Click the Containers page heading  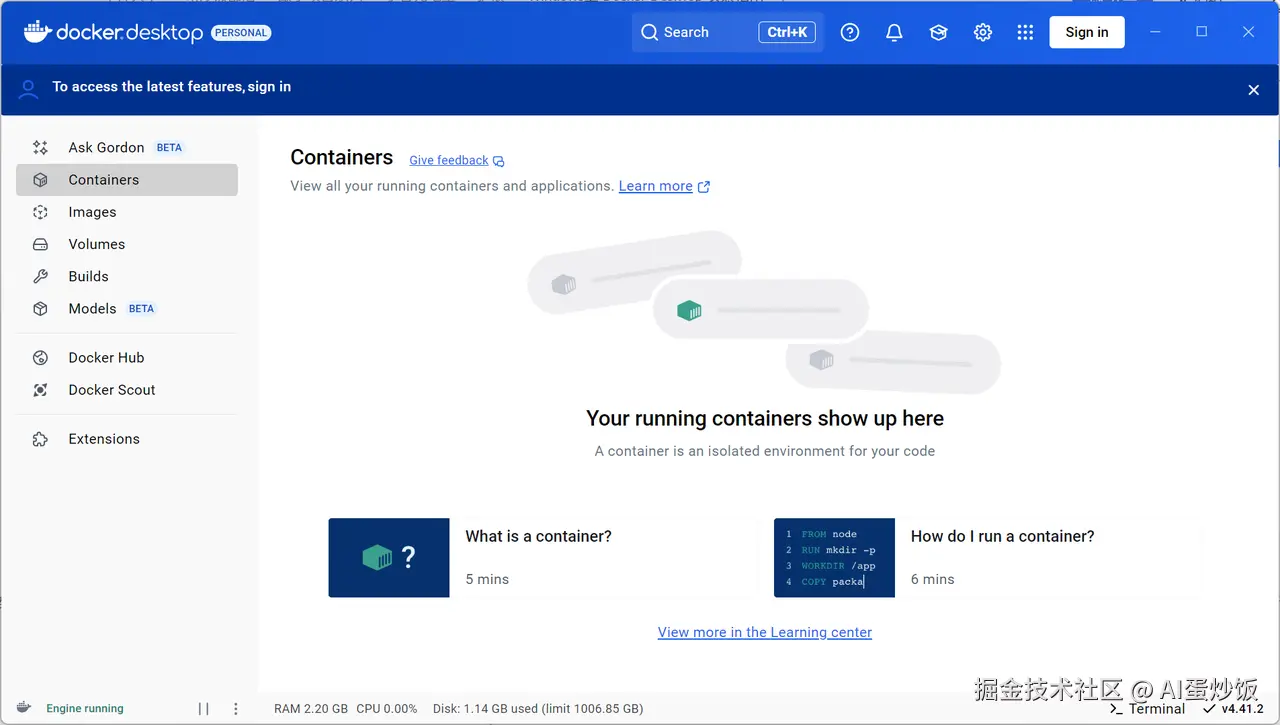(341, 158)
